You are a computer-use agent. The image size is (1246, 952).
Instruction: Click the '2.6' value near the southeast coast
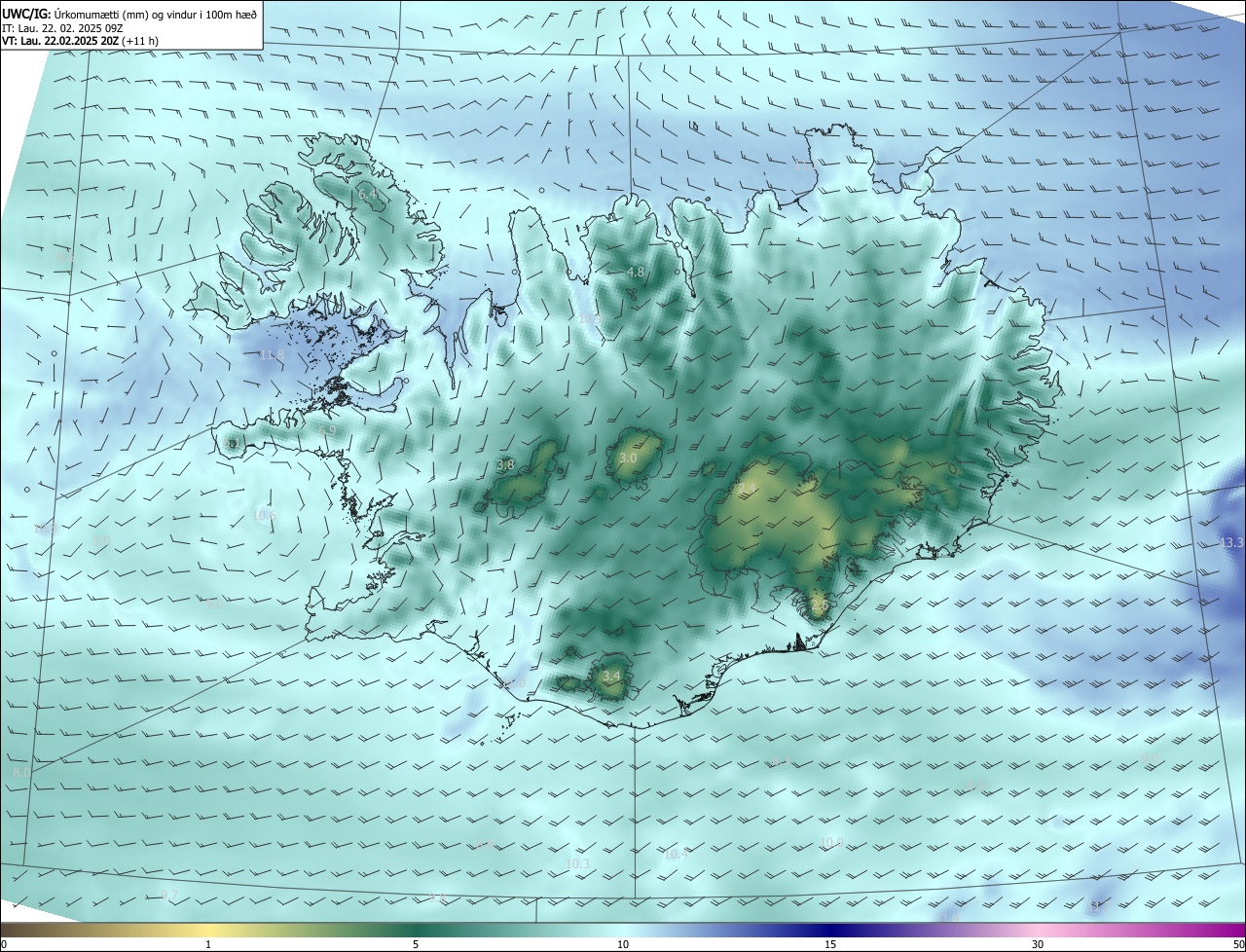[x=819, y=605]
